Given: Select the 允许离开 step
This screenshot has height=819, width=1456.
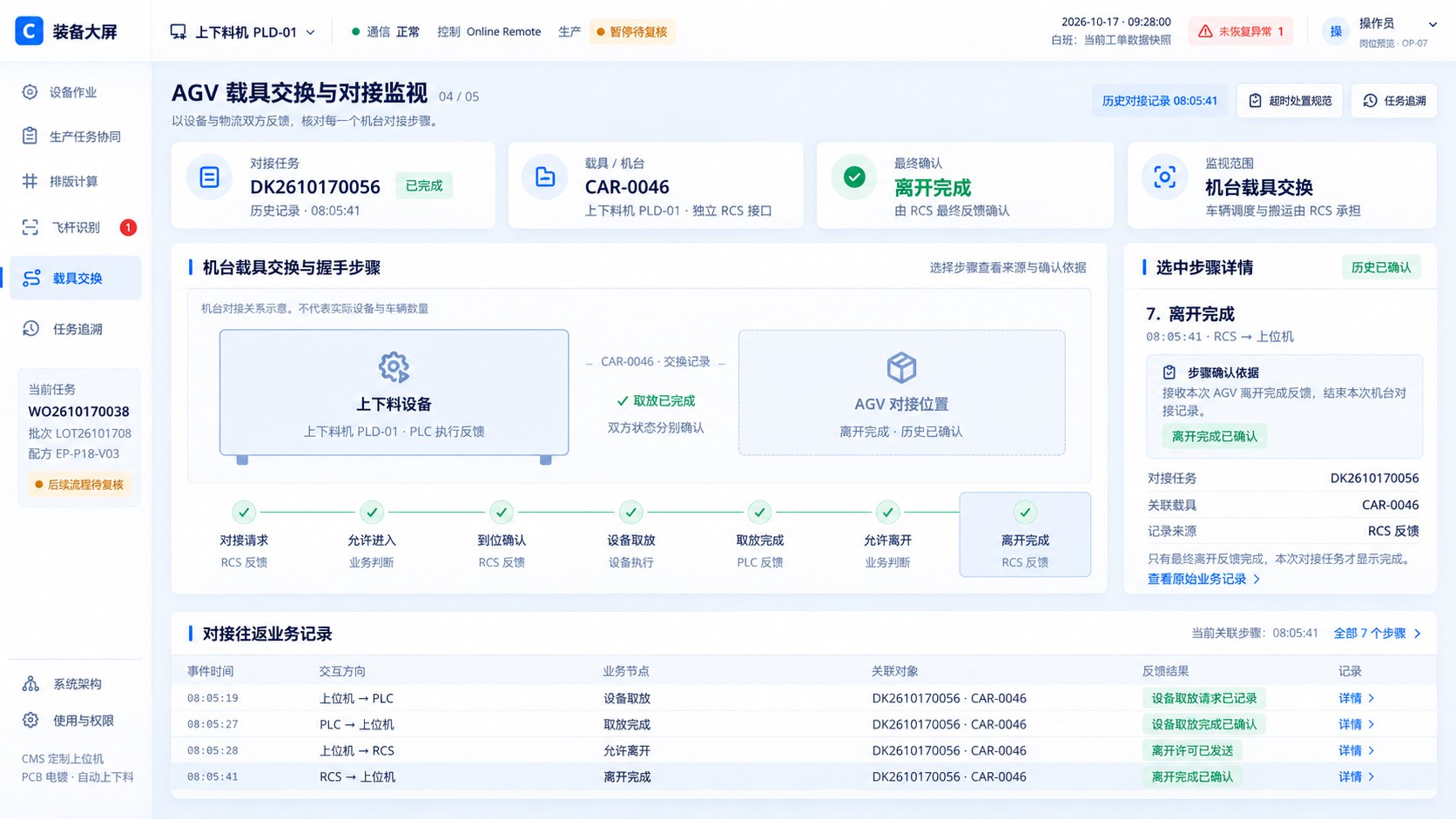Looking at the screenshot, I should (887, 535).
